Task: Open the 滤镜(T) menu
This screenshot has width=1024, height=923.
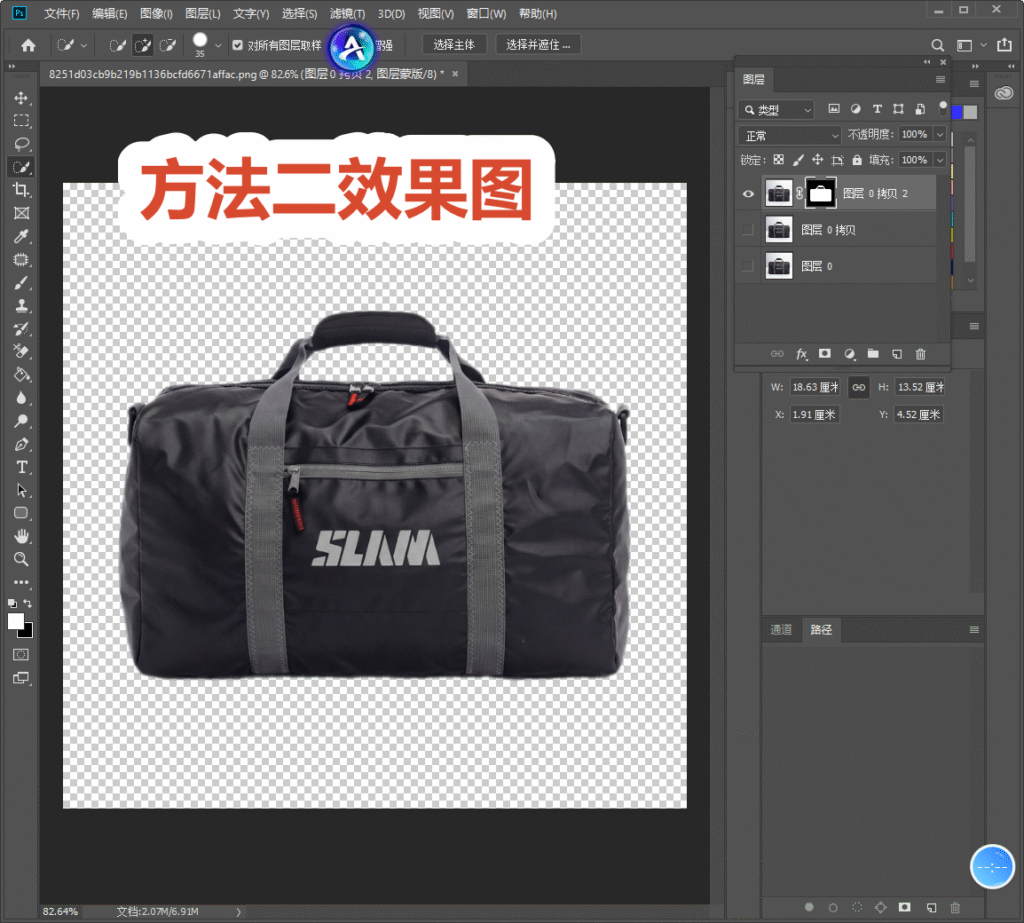Action: 347,14
